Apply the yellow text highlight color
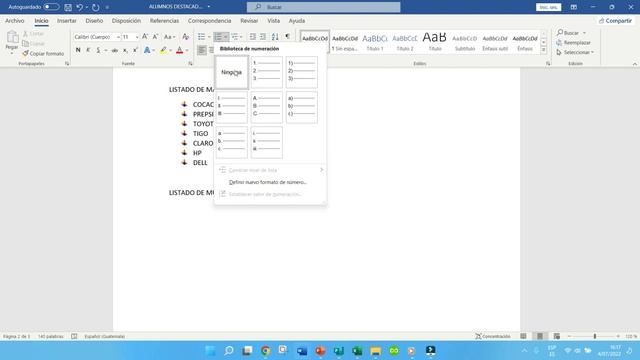Screen dimensions: 640x360 pyautogui.click(x=163, y=50)
